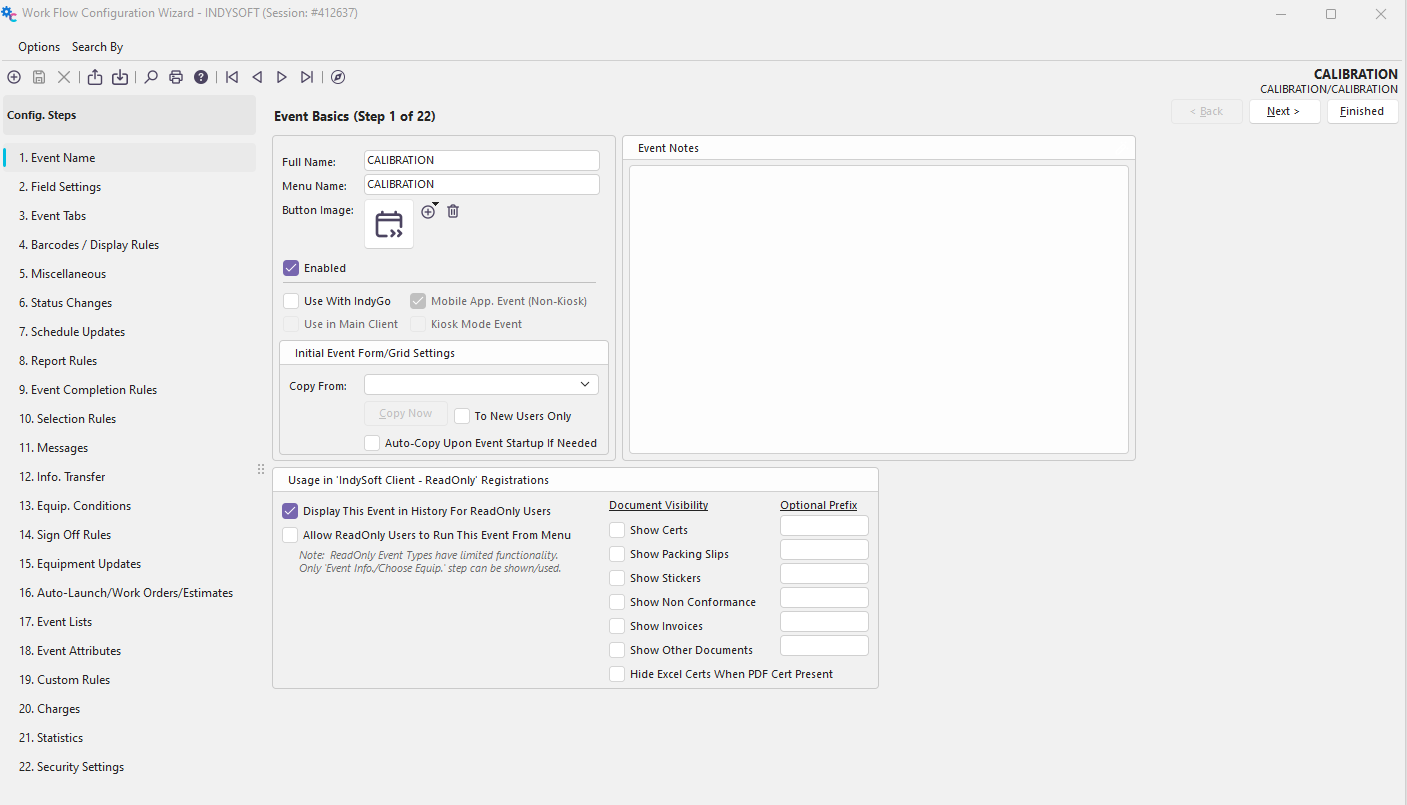Select step 9 Event Completion Rules
This screenshot has width=1407, height=805.
88,390
